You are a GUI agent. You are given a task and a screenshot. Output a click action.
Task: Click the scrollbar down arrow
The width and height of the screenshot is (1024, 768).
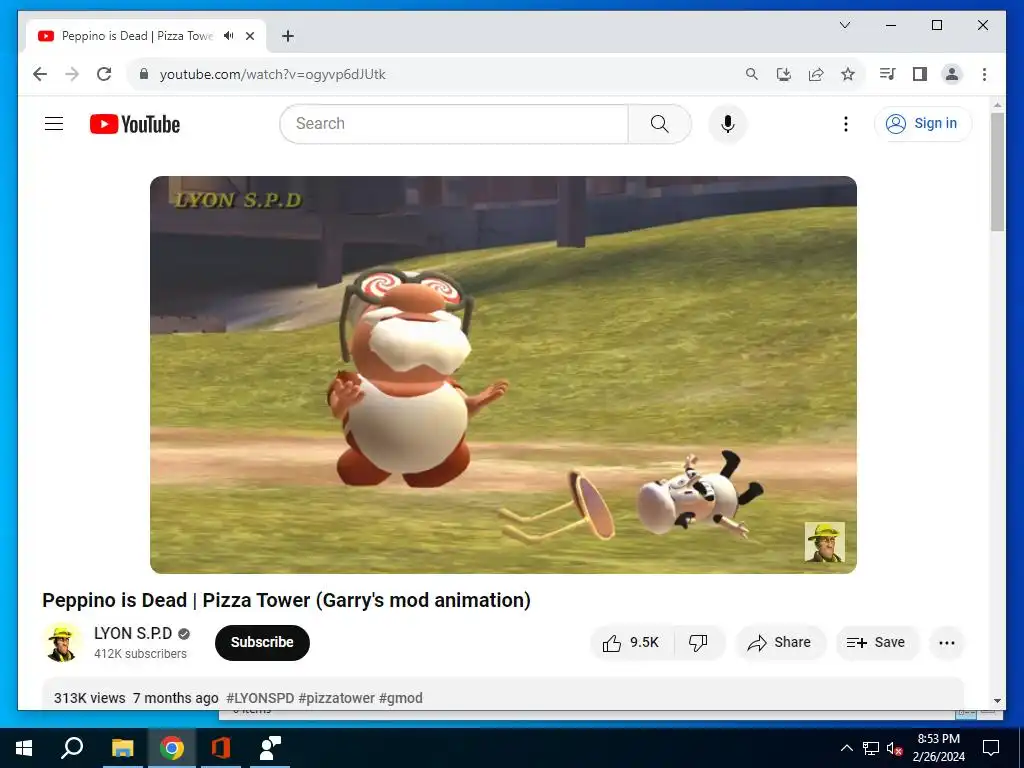[997, 701]
